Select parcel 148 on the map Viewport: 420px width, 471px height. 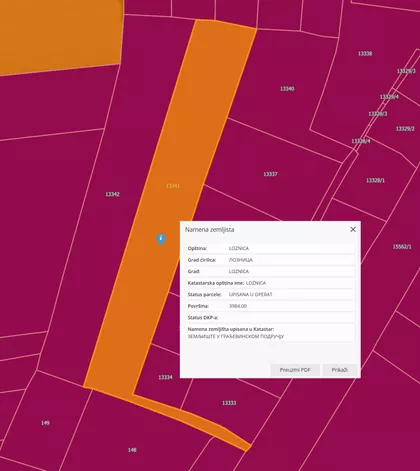coord(132,450)
